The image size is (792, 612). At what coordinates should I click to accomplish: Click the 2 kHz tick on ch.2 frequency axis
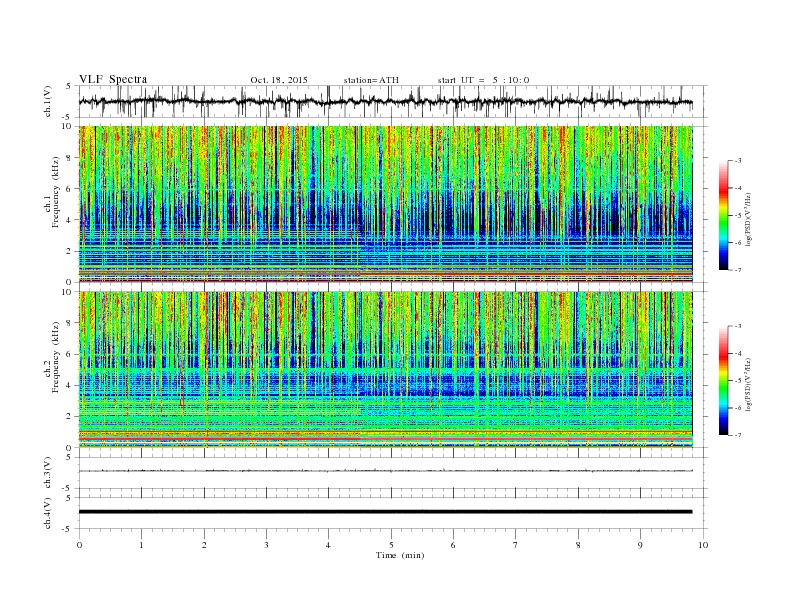pos(69,417)
